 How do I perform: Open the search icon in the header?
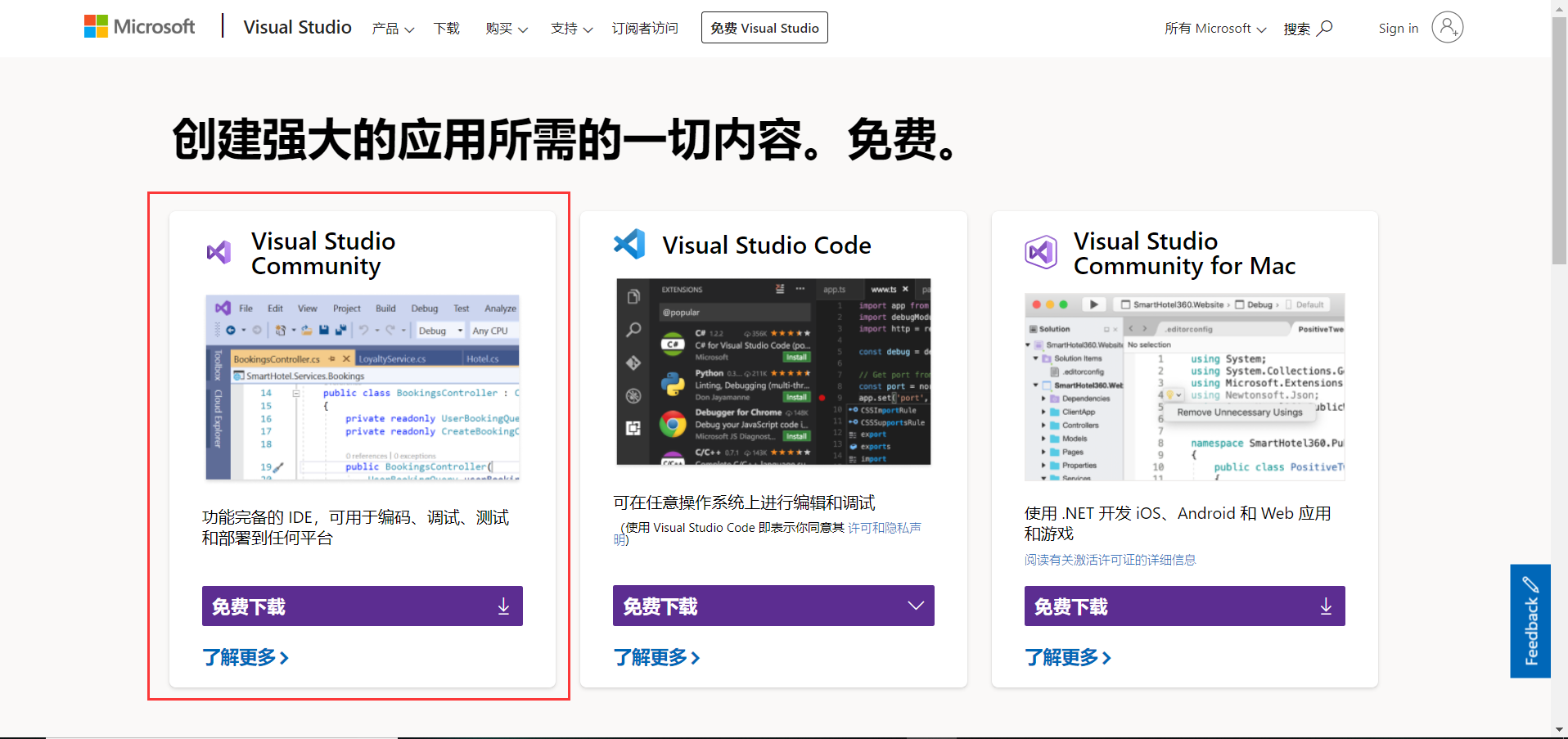click(x=1323, y=29)
